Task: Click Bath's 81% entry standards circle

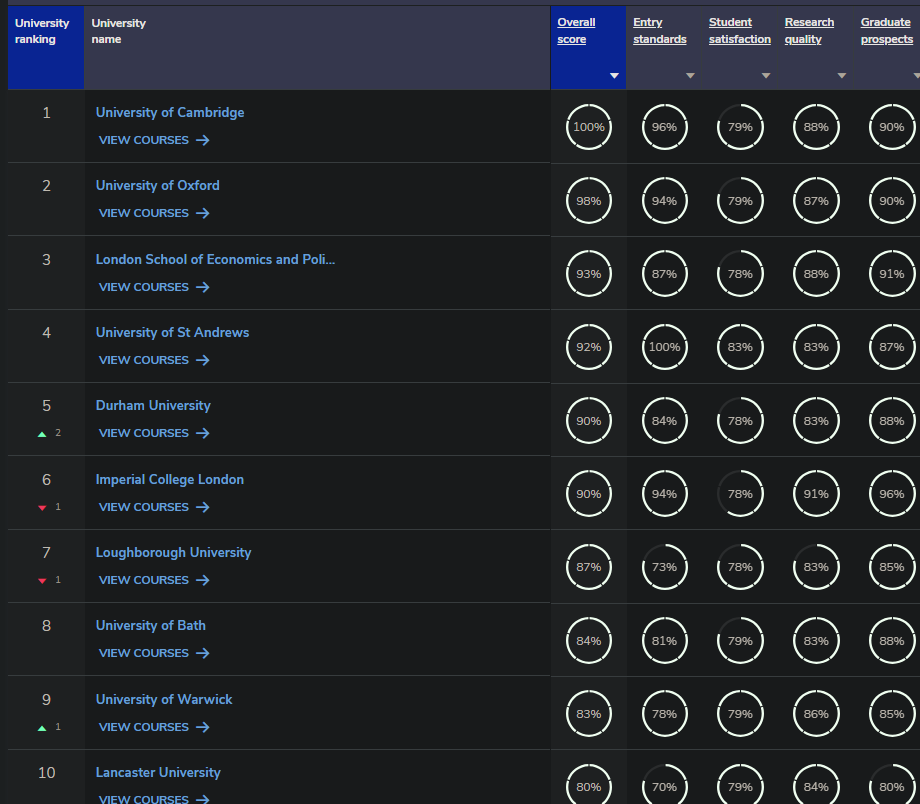Action: [x=664, y=641]
